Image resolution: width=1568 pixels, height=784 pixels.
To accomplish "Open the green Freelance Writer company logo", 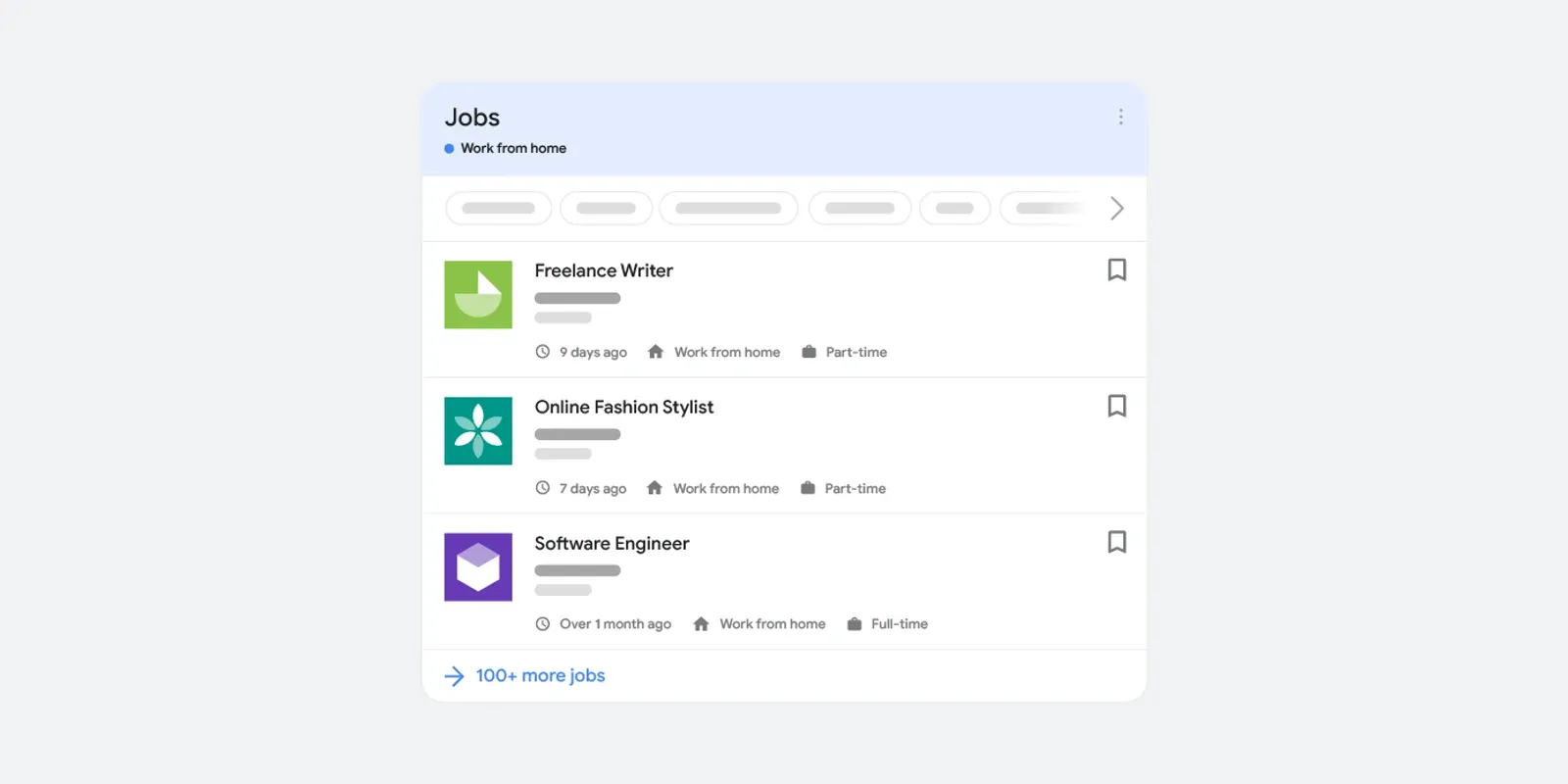I will coord(478,295).
